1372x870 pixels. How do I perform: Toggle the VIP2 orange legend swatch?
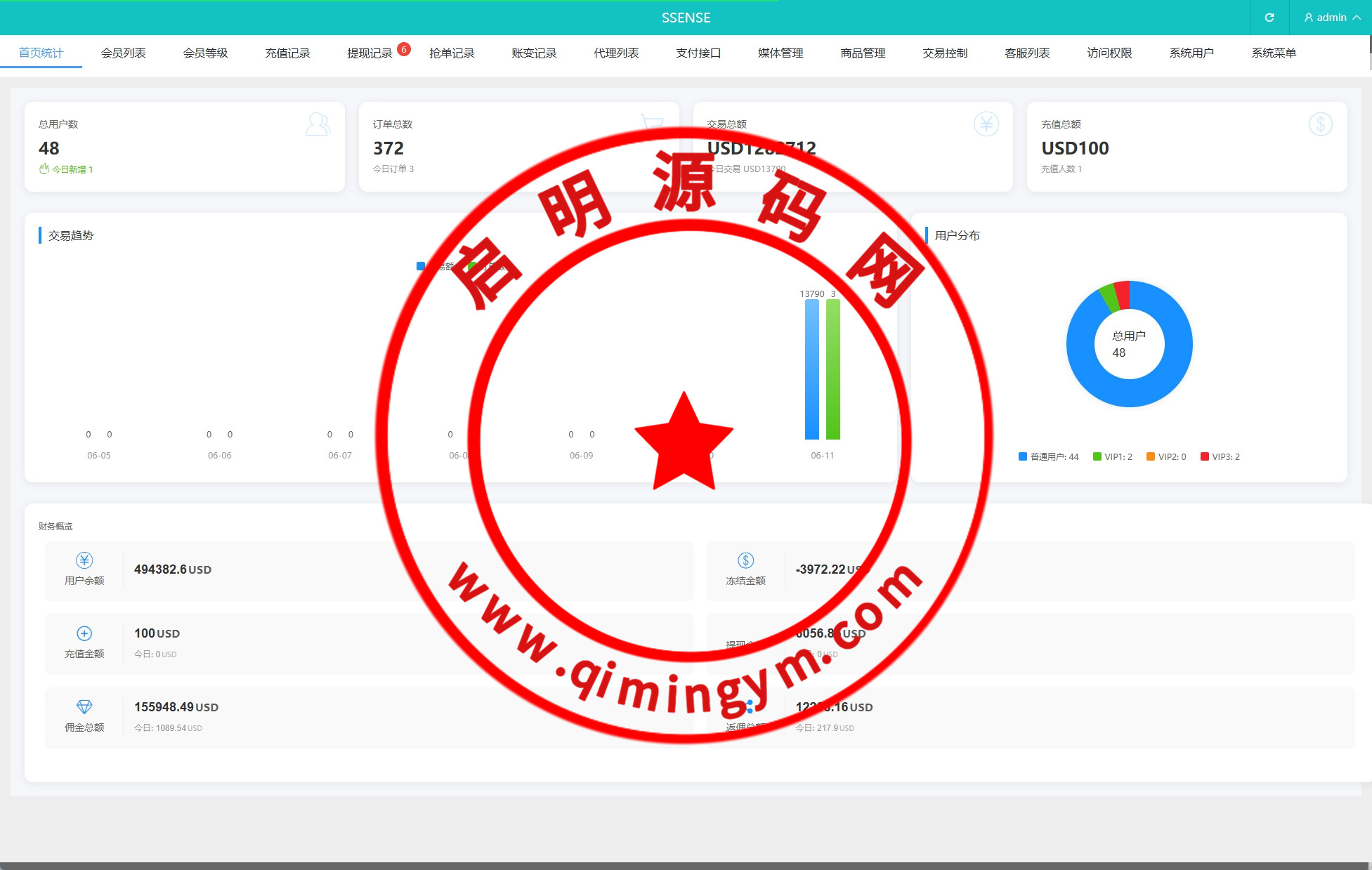click(1151, 457)
